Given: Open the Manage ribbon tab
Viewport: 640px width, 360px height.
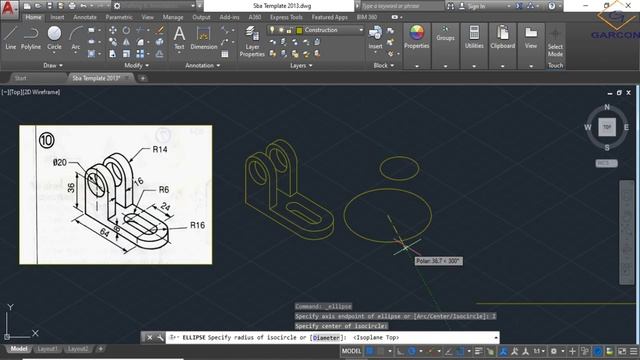Looking at the screenshot, I should 173,17.
